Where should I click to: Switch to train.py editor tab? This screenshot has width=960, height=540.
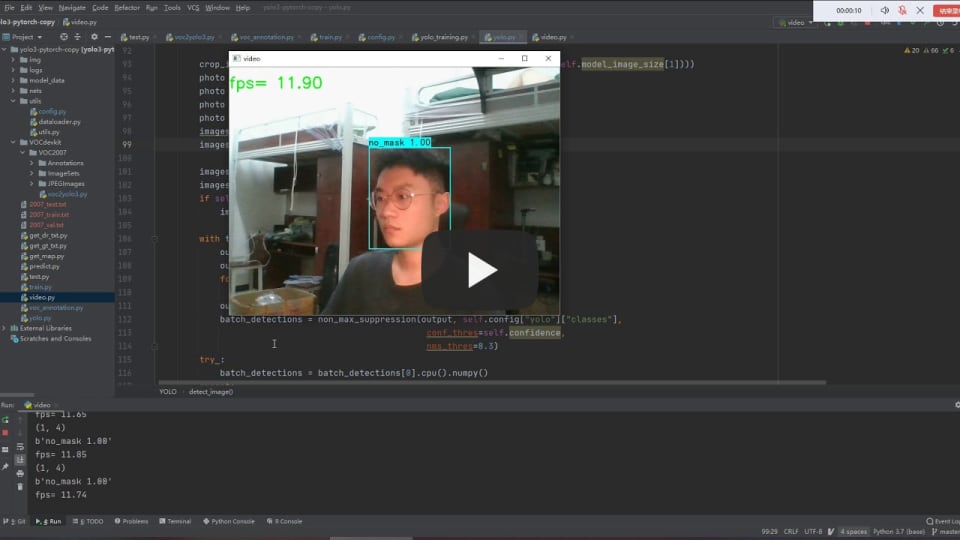coord(327,37)
